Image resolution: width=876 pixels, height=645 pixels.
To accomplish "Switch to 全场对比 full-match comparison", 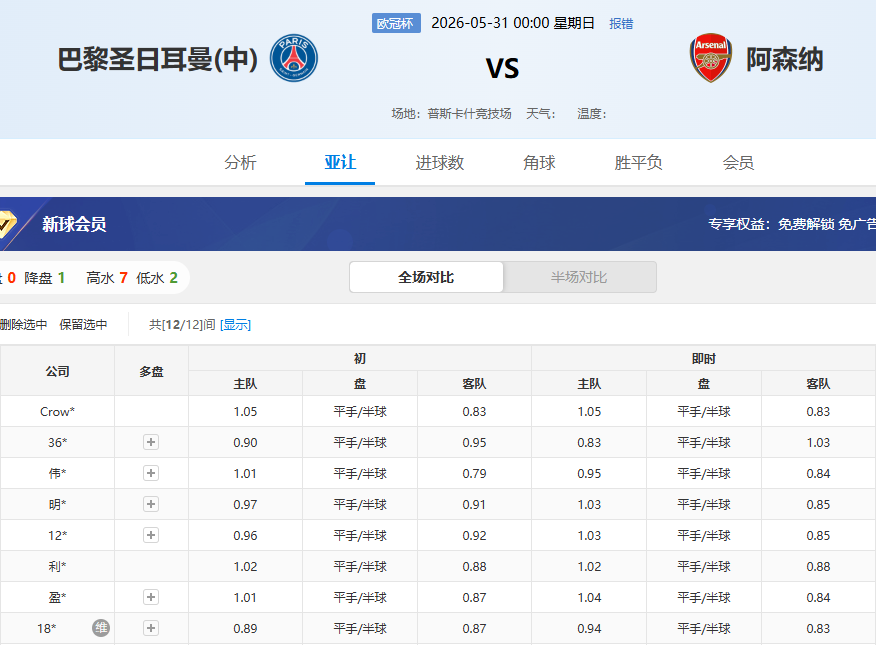I will point(426,277).
